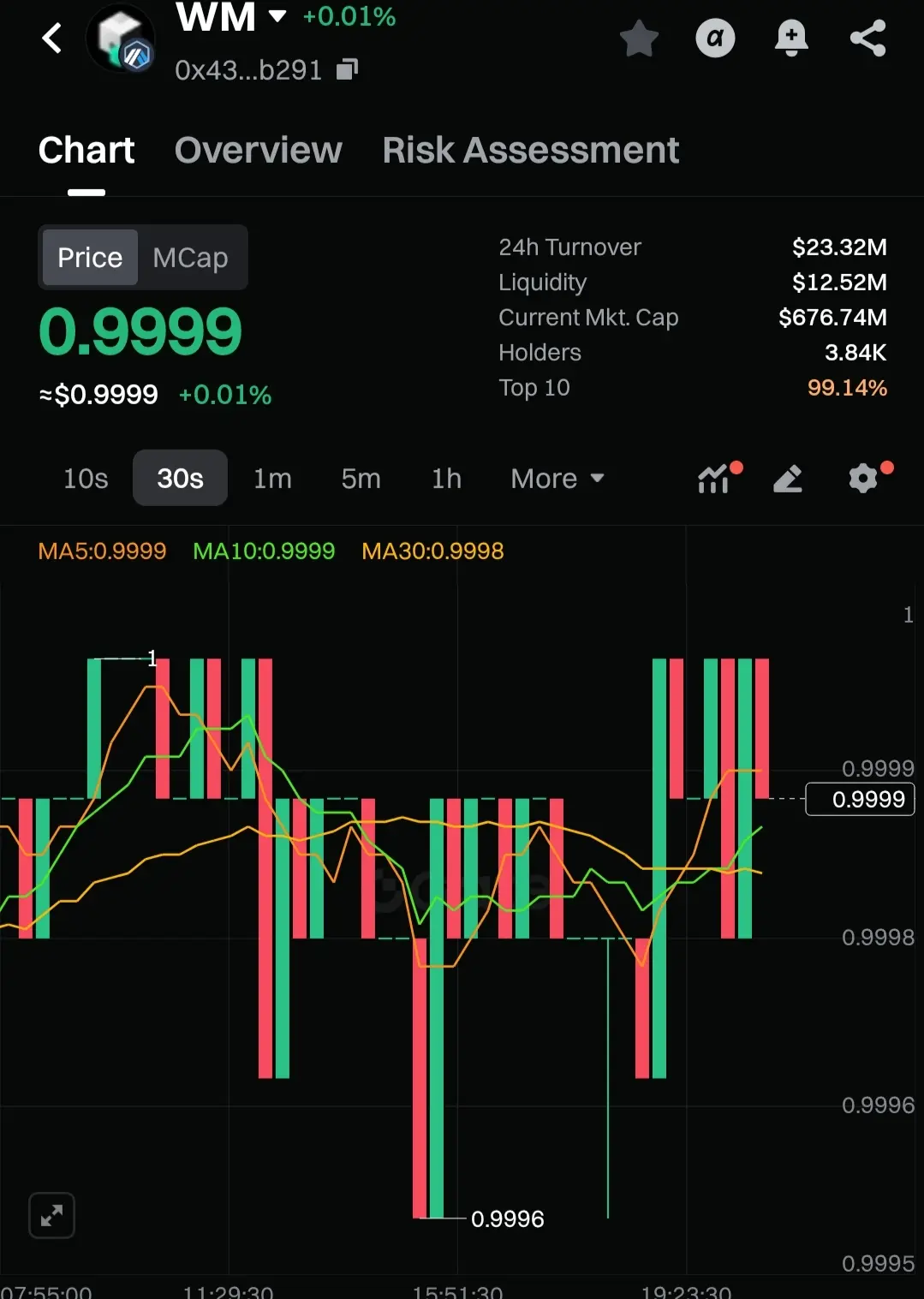Select the 10s chart interval
The height and width of the screenshot is (1299, 924).
point(86,478)
